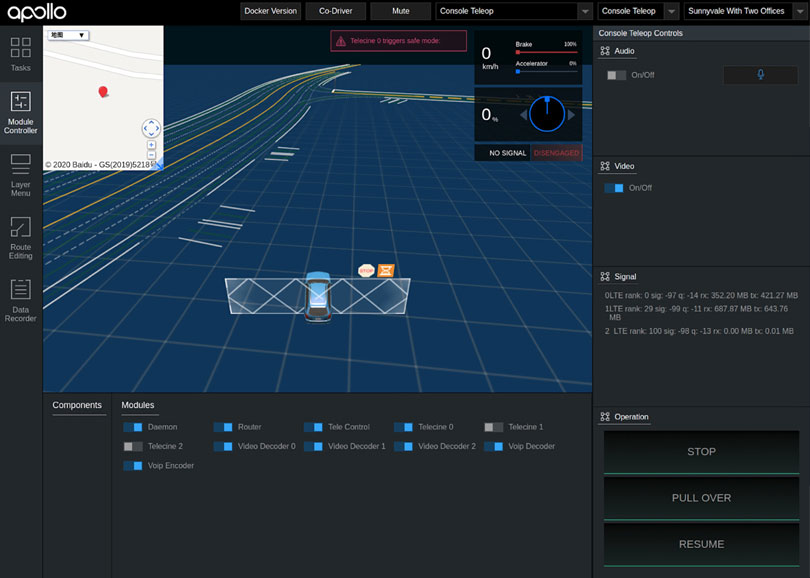This screenshot has height=578, width=810.
Task: Click the steering wheel angle dial
Action: point(547,114)
